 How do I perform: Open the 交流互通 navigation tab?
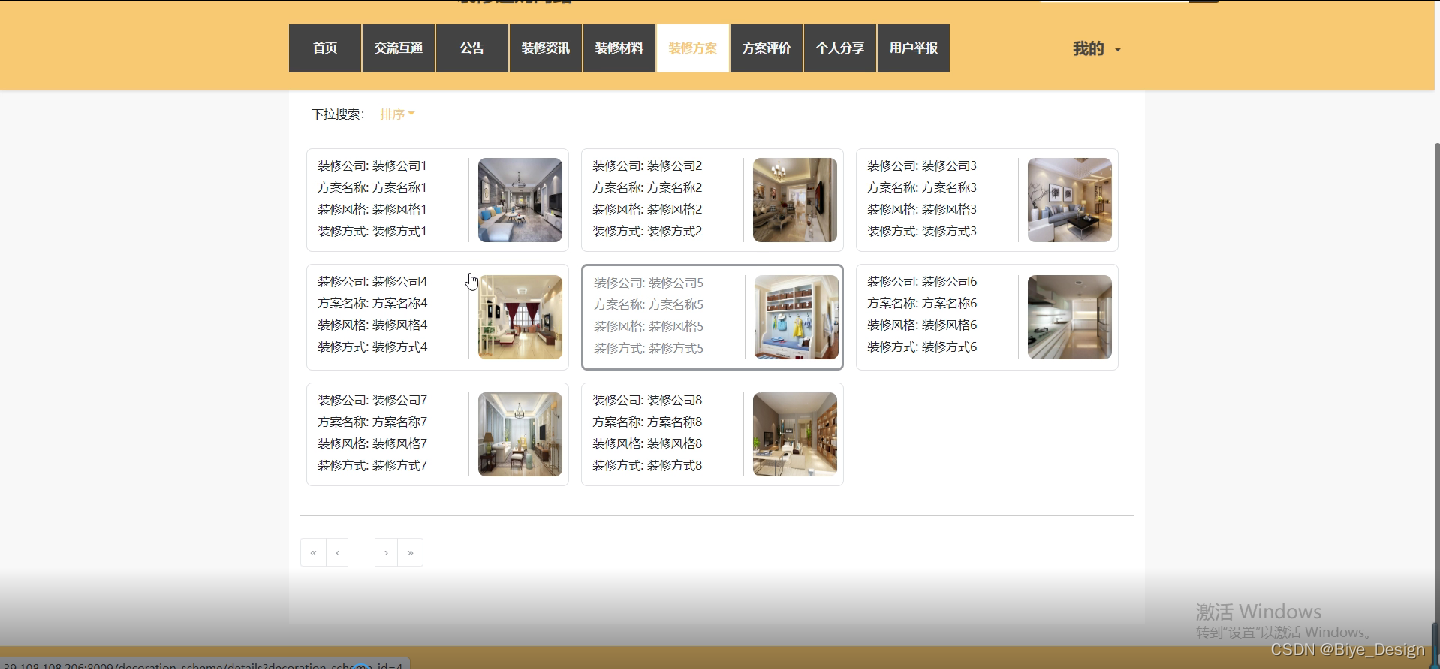coord(398,48)
